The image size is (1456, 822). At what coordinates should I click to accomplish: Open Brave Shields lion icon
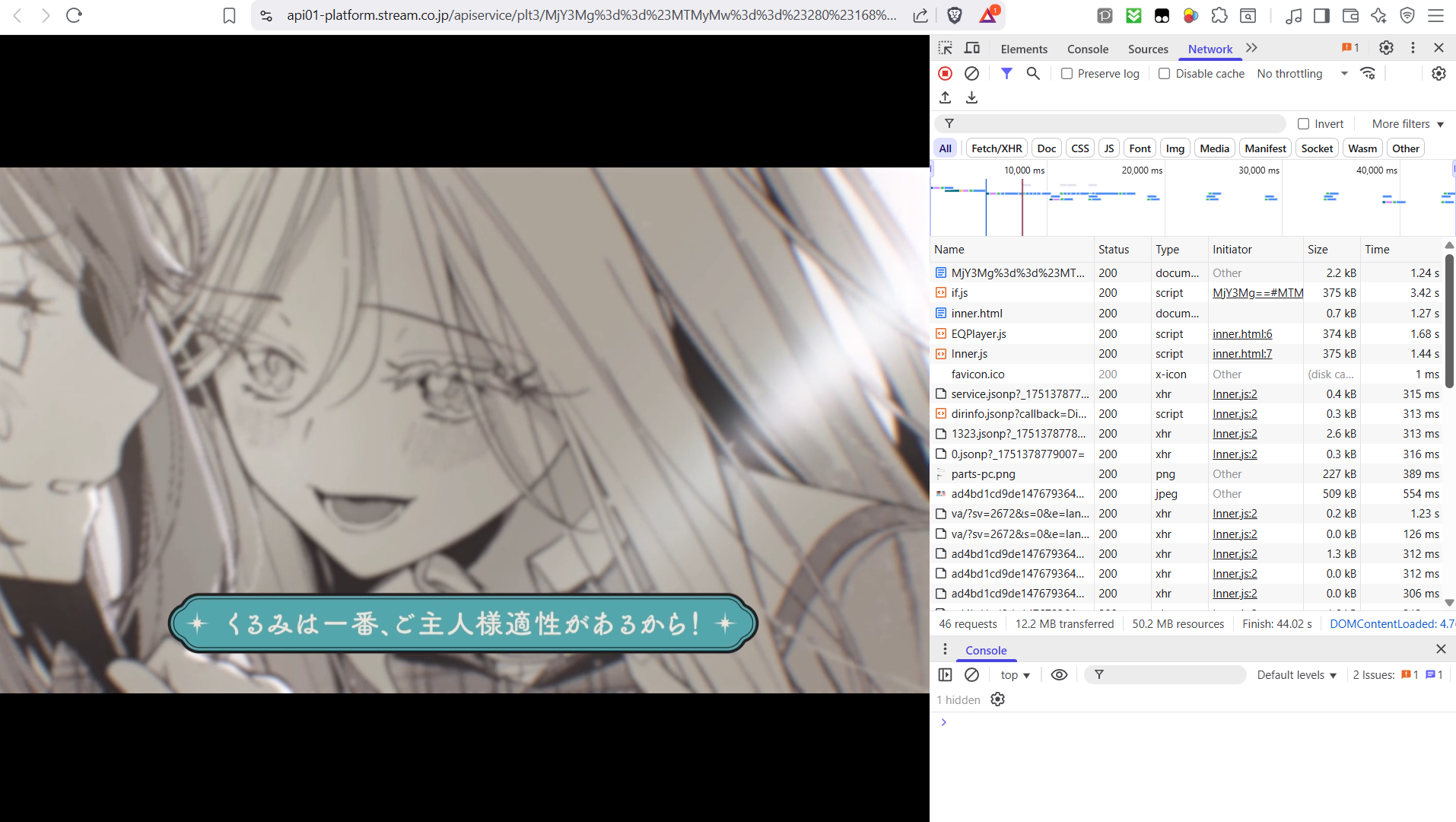(x=954, y=15)
